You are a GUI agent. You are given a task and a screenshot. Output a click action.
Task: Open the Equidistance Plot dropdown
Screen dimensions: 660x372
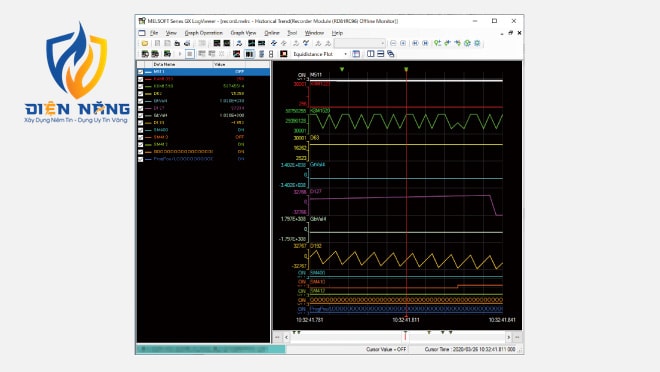pyautogui.click(x=346, y=54)
